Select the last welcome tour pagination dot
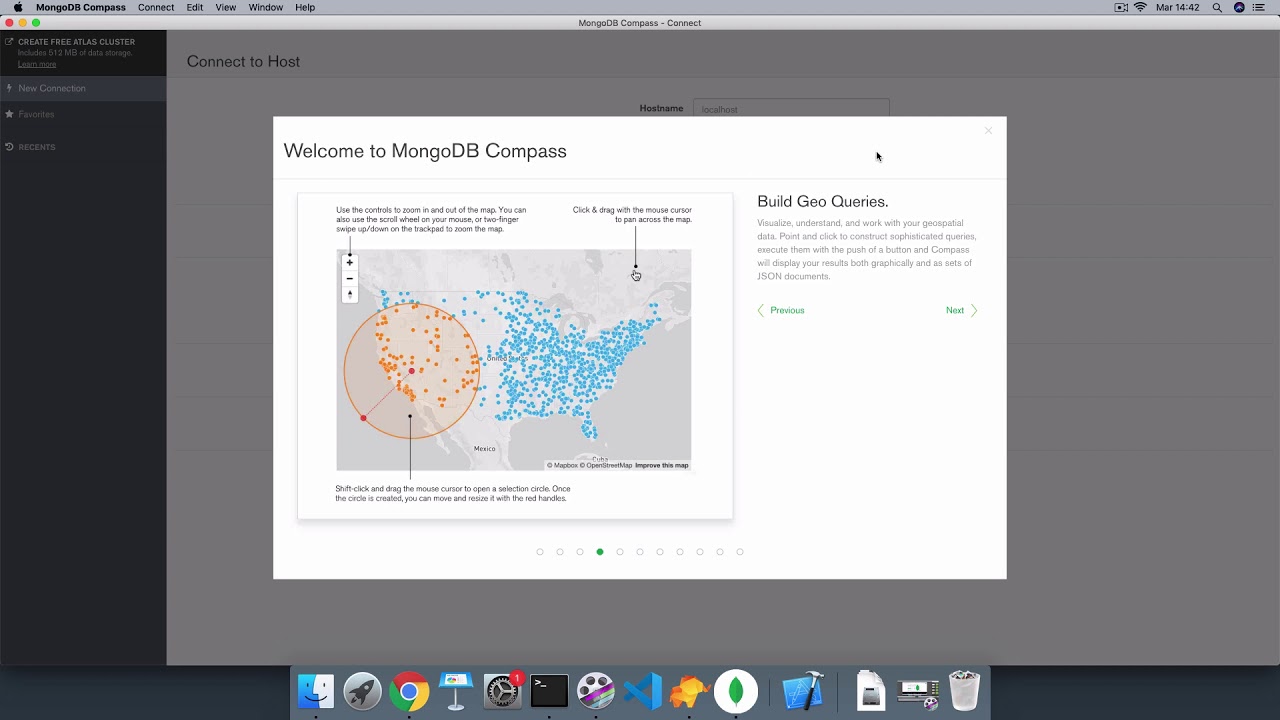Viewport: 1280px width, 720px height. 740,552
